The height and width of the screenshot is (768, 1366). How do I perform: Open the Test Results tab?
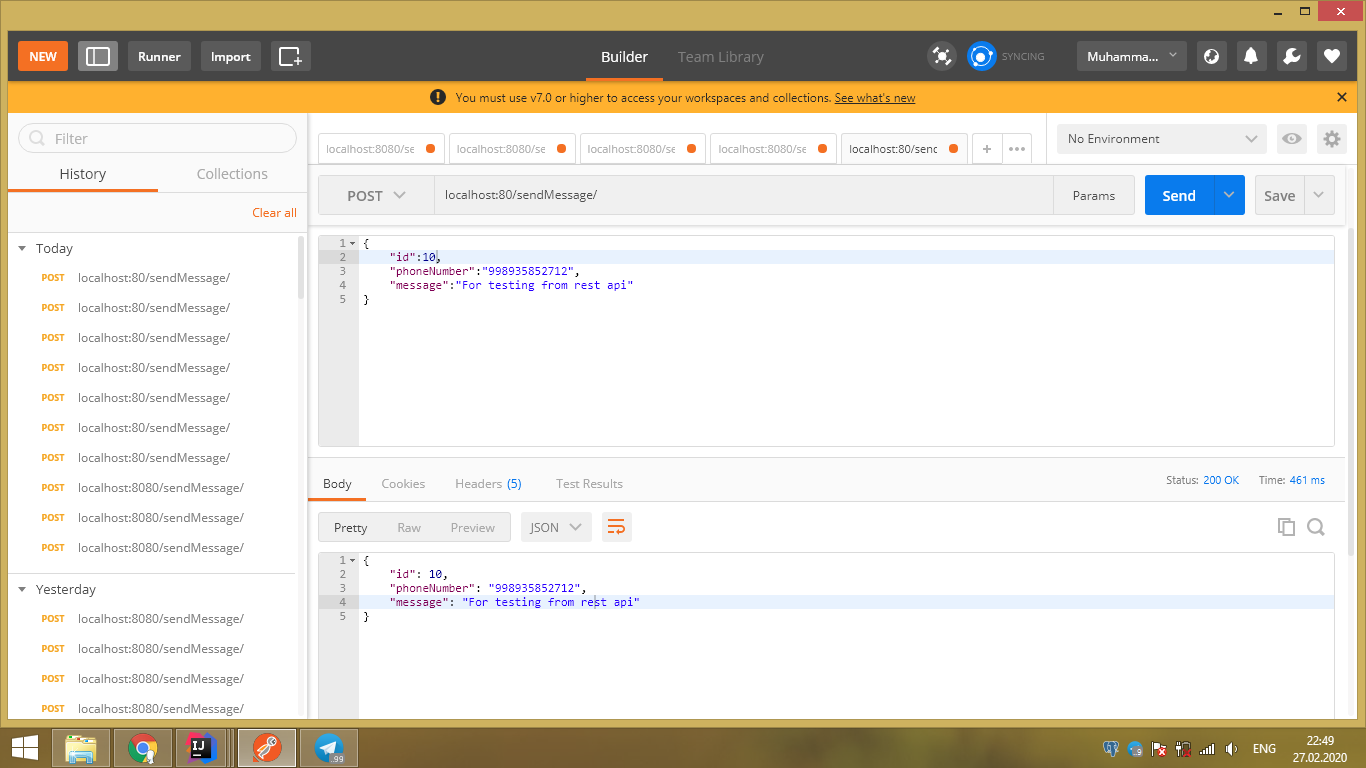pos(589,483)
